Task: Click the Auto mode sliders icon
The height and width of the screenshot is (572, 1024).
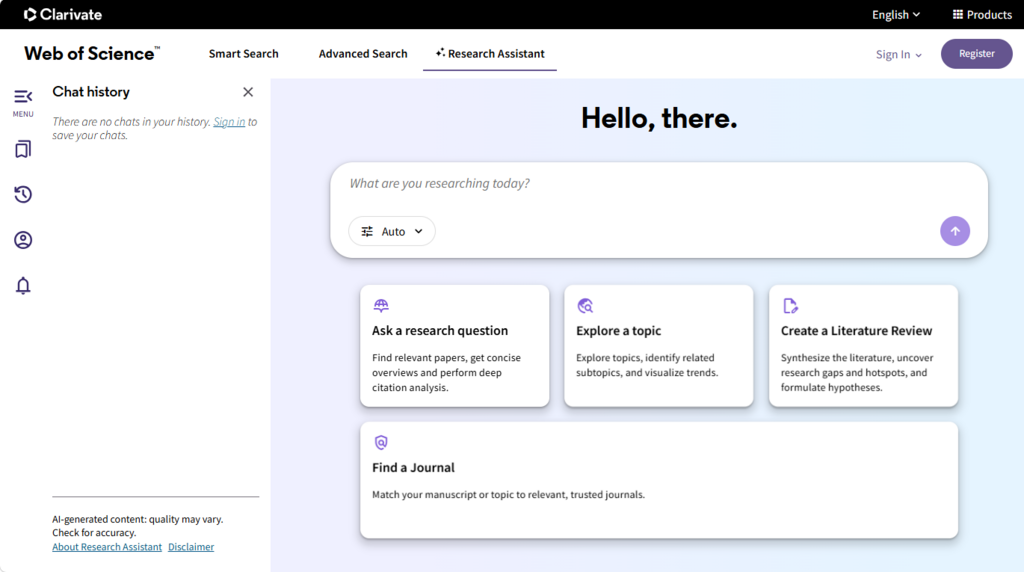Action: coord(367,231)
